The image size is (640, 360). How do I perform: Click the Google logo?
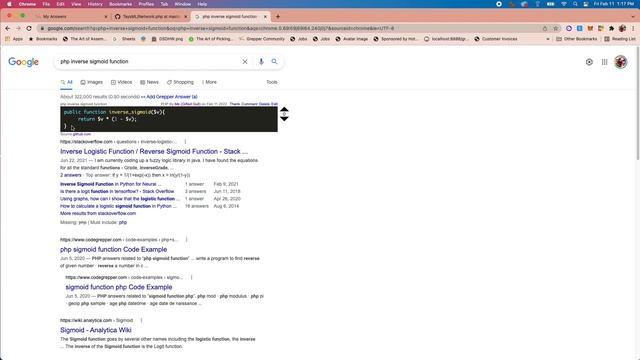coord(23,62)
